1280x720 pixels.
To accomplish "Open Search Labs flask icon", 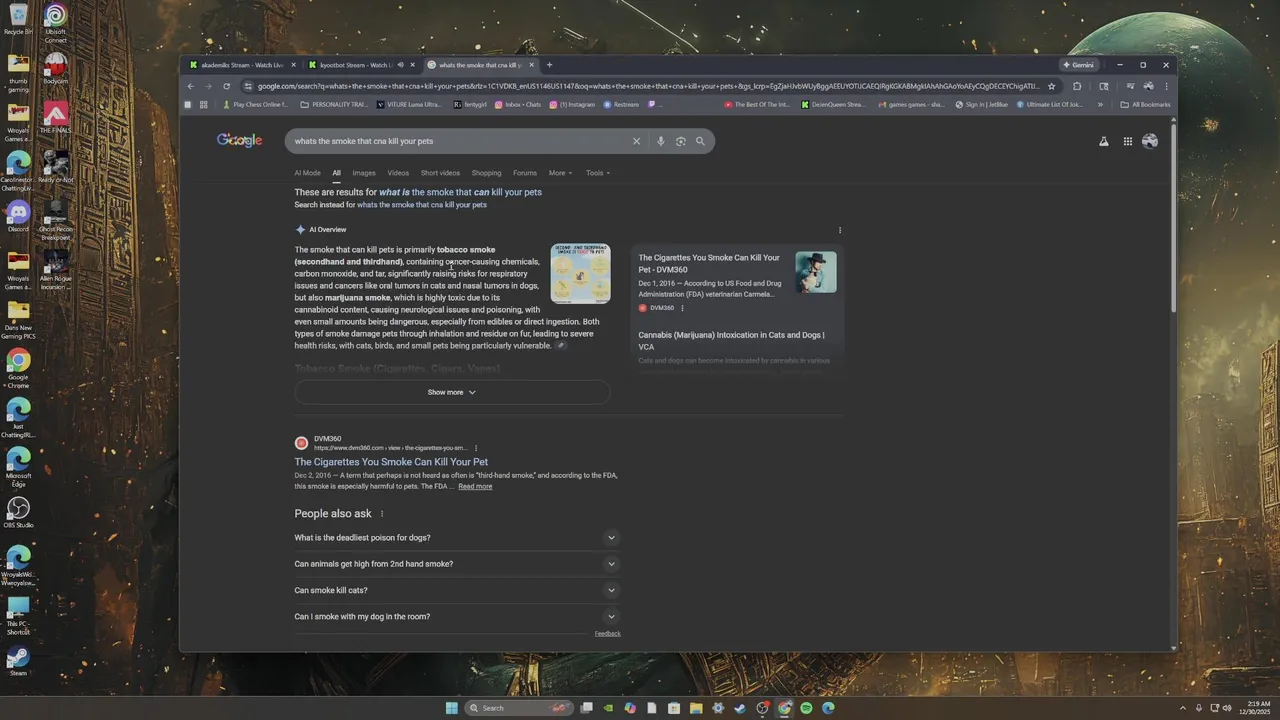I will pyautogui.click(x=1104, y=141).
